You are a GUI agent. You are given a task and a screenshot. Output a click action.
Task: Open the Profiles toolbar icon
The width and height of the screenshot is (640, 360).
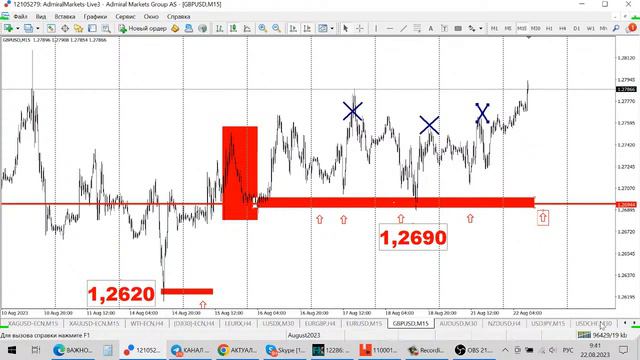pyautogui.click(x=28, y=28)
